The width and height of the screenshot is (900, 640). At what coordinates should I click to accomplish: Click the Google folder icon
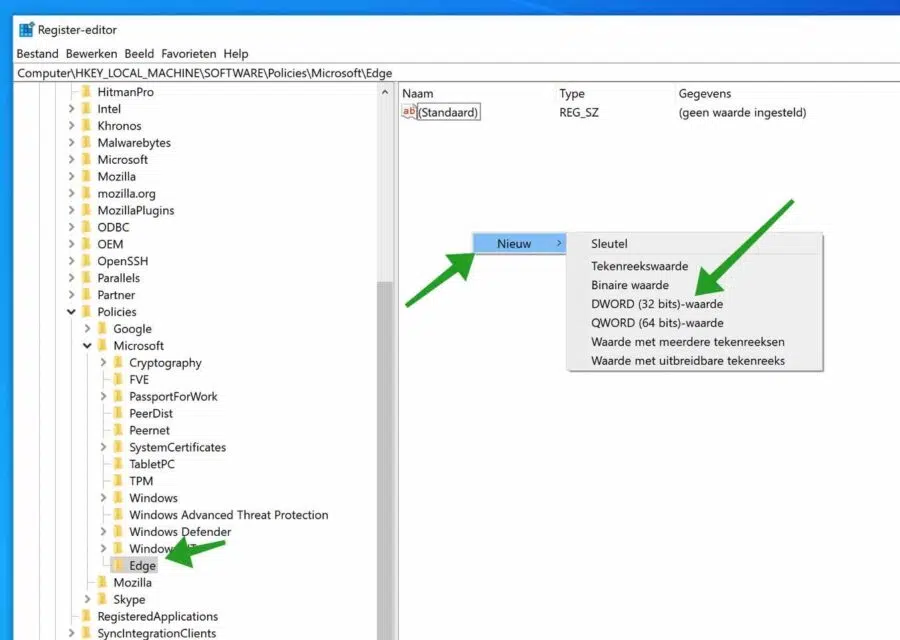[x=103, y=329]
